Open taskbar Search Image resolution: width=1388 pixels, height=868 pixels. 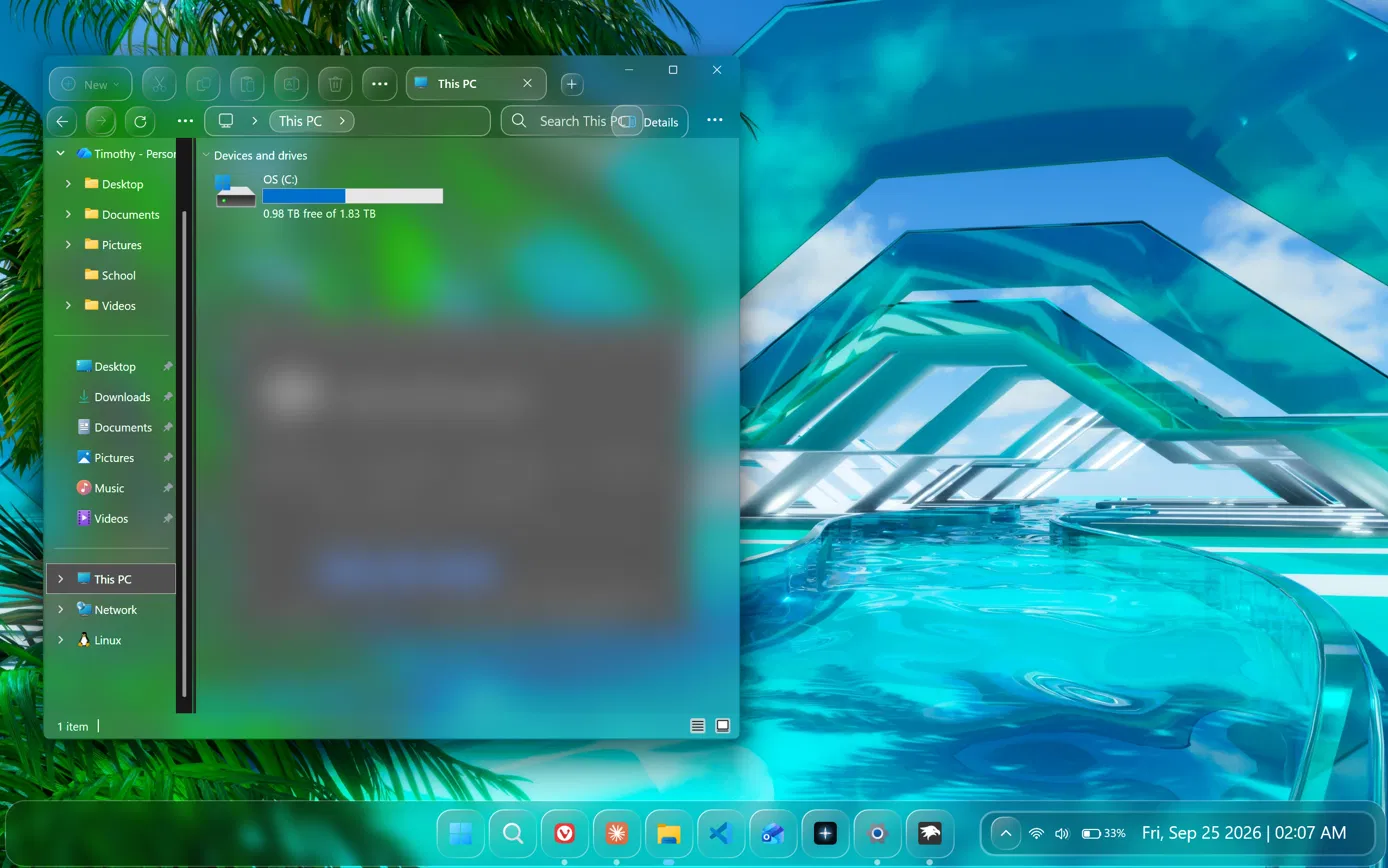tap(513, 833)
